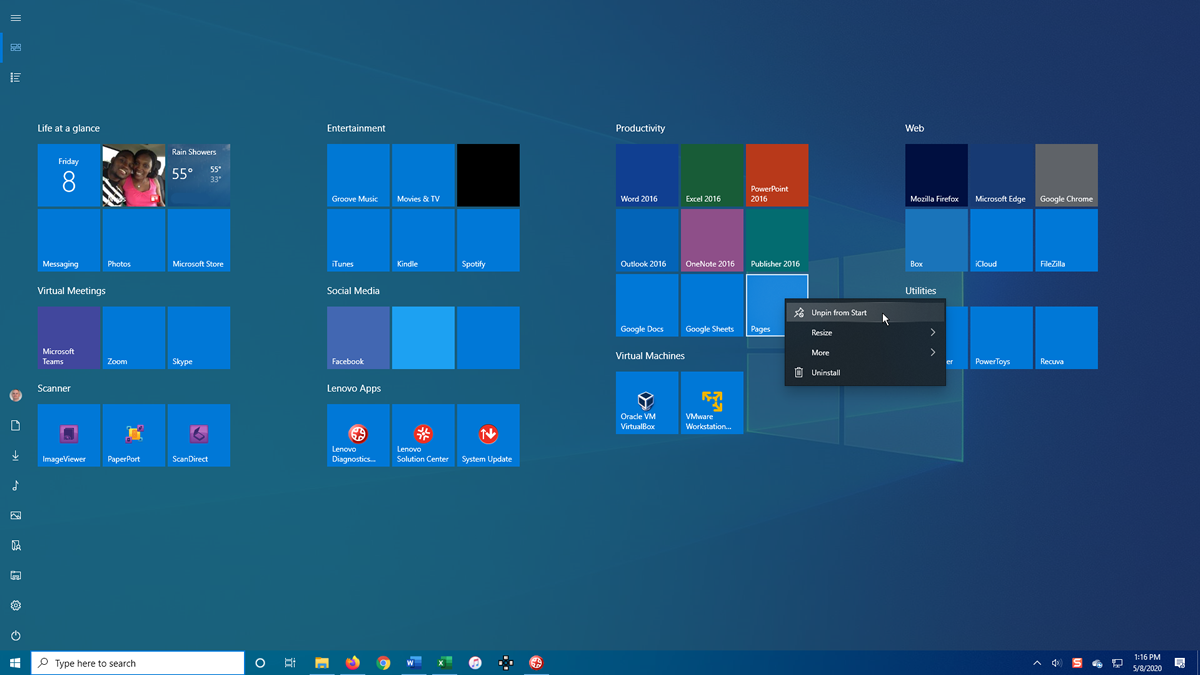This screenshot has height=675, width=1200.
Task: Open the OneNote 2016 tile
Action: pos(712,240)
